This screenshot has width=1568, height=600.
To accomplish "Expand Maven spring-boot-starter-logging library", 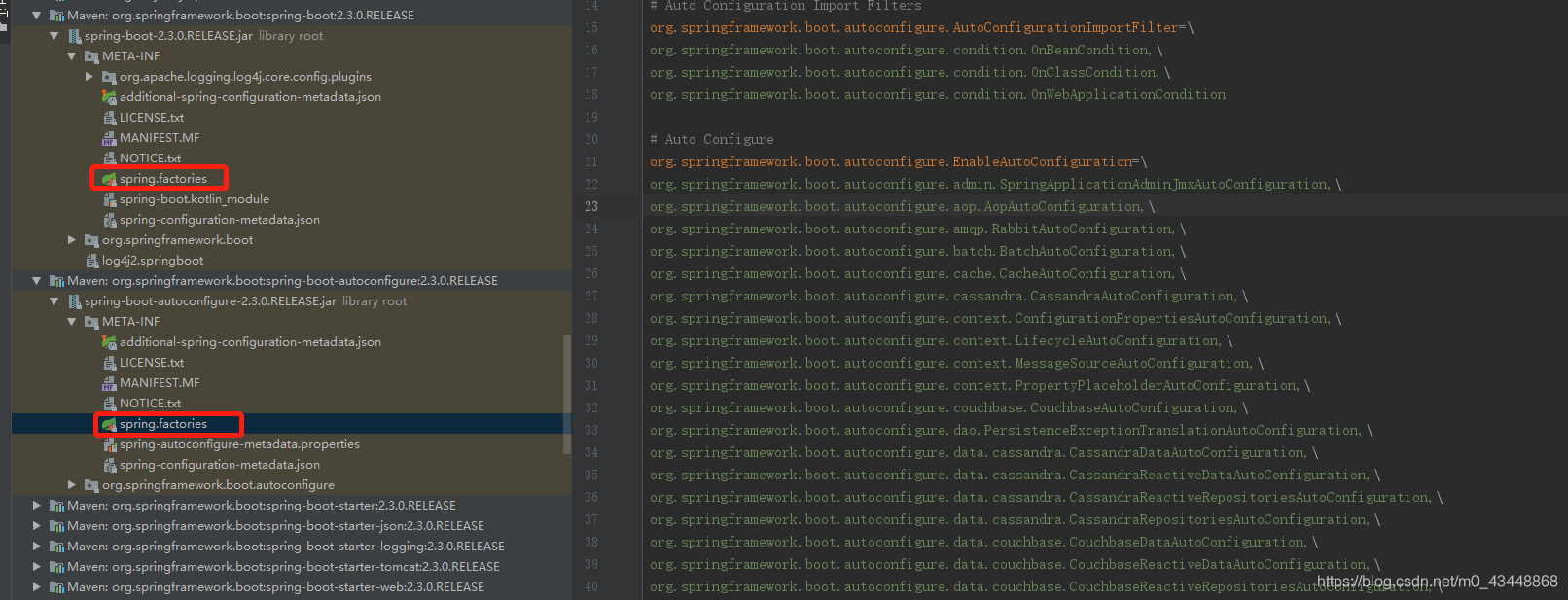I will (37, 547).
